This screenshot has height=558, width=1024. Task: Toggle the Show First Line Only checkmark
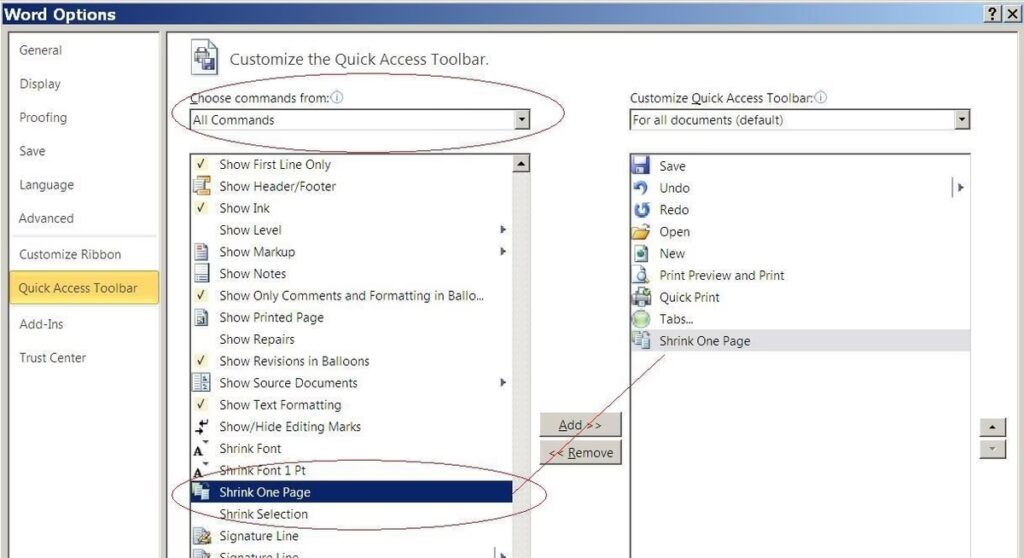tap(202, 164)
